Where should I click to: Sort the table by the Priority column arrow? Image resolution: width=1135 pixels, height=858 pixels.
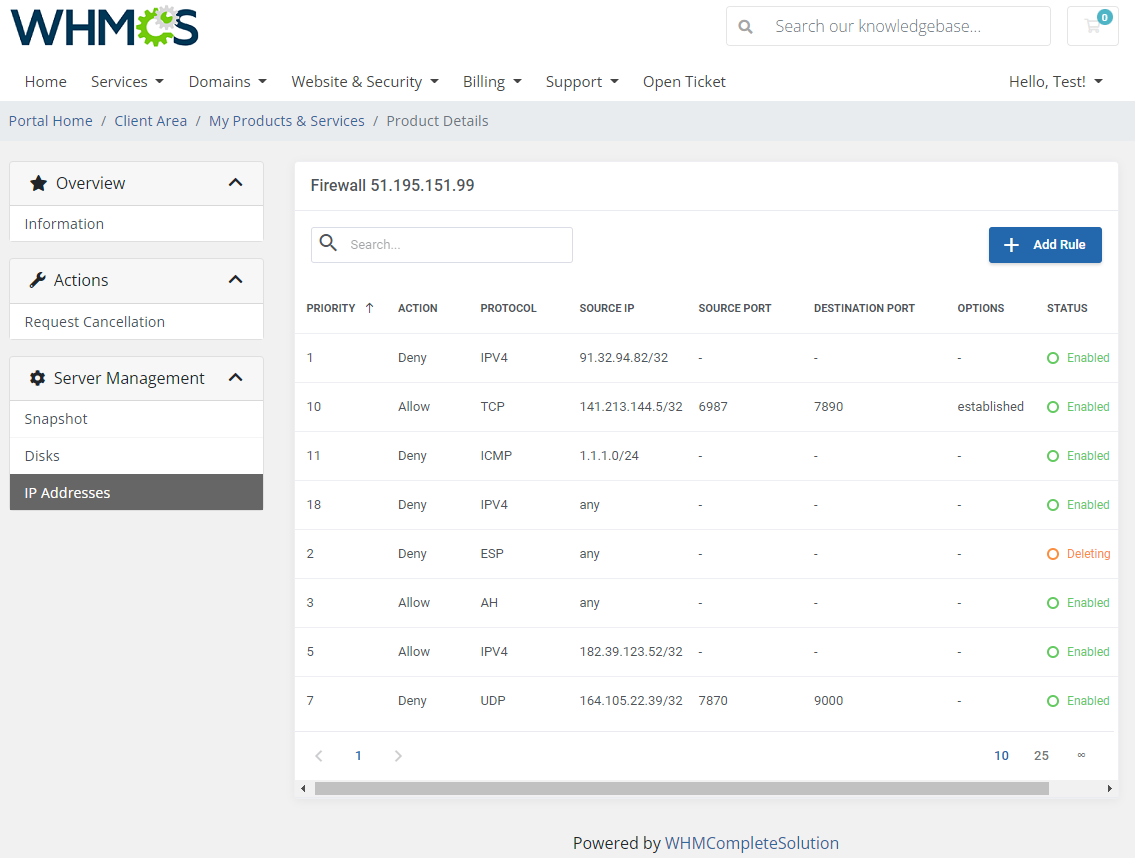click(370, 308)
